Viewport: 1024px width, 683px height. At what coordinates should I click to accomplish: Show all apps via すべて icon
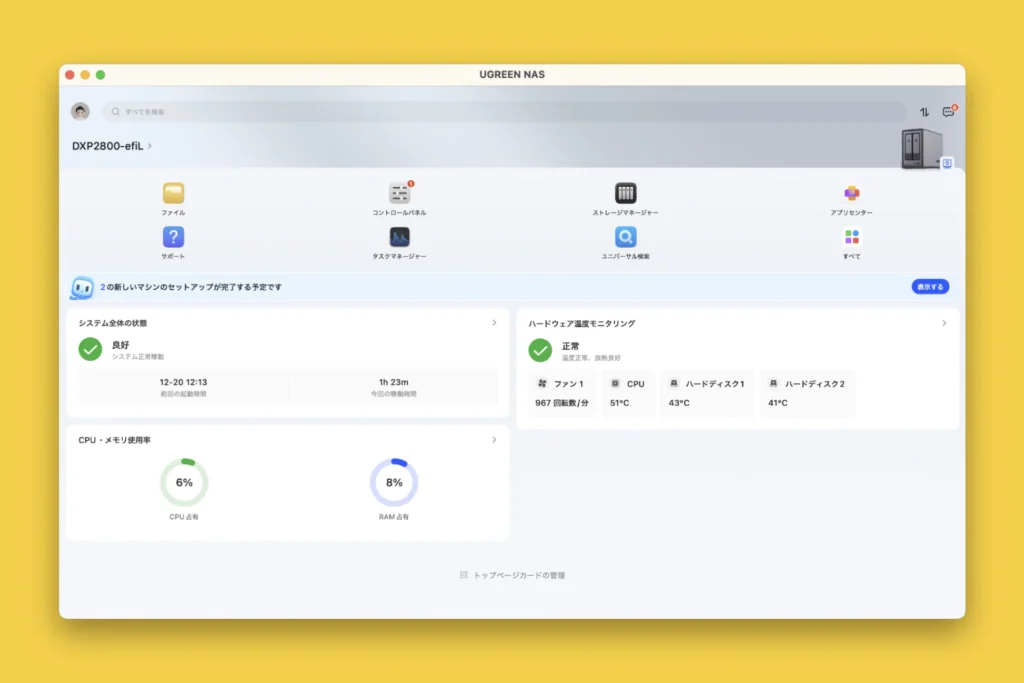click(x=851, y=237)
